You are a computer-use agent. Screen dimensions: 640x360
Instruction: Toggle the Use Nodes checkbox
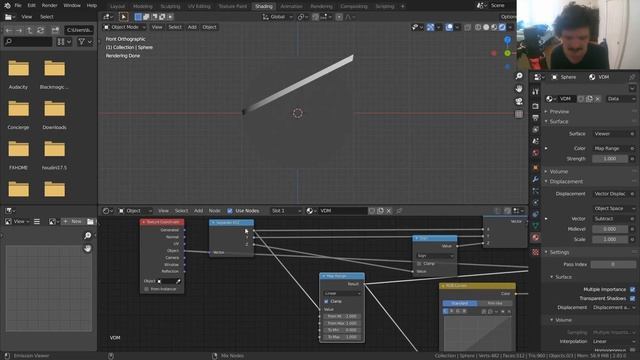pyautogui.click(x=230, y=211)
